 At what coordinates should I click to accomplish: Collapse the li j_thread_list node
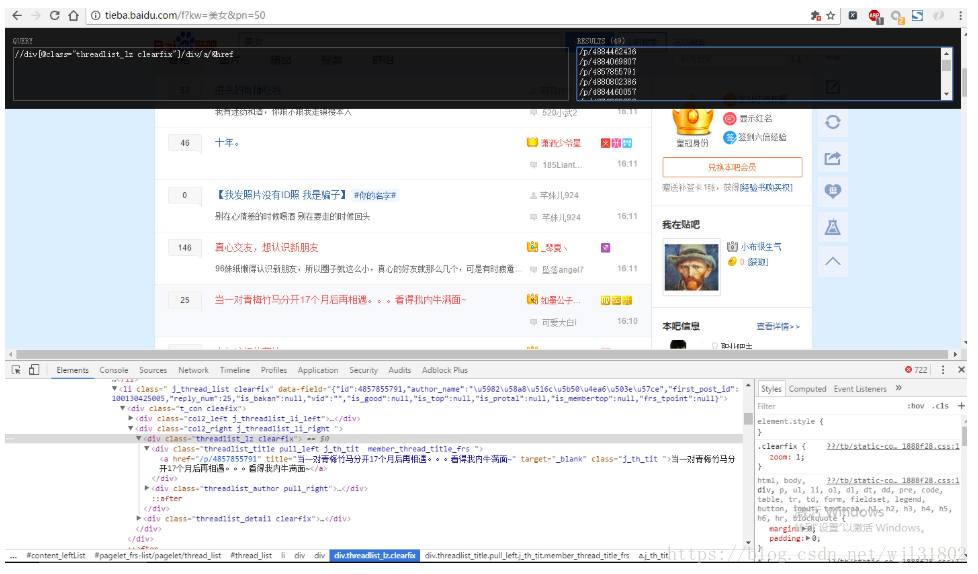(114, 389)
